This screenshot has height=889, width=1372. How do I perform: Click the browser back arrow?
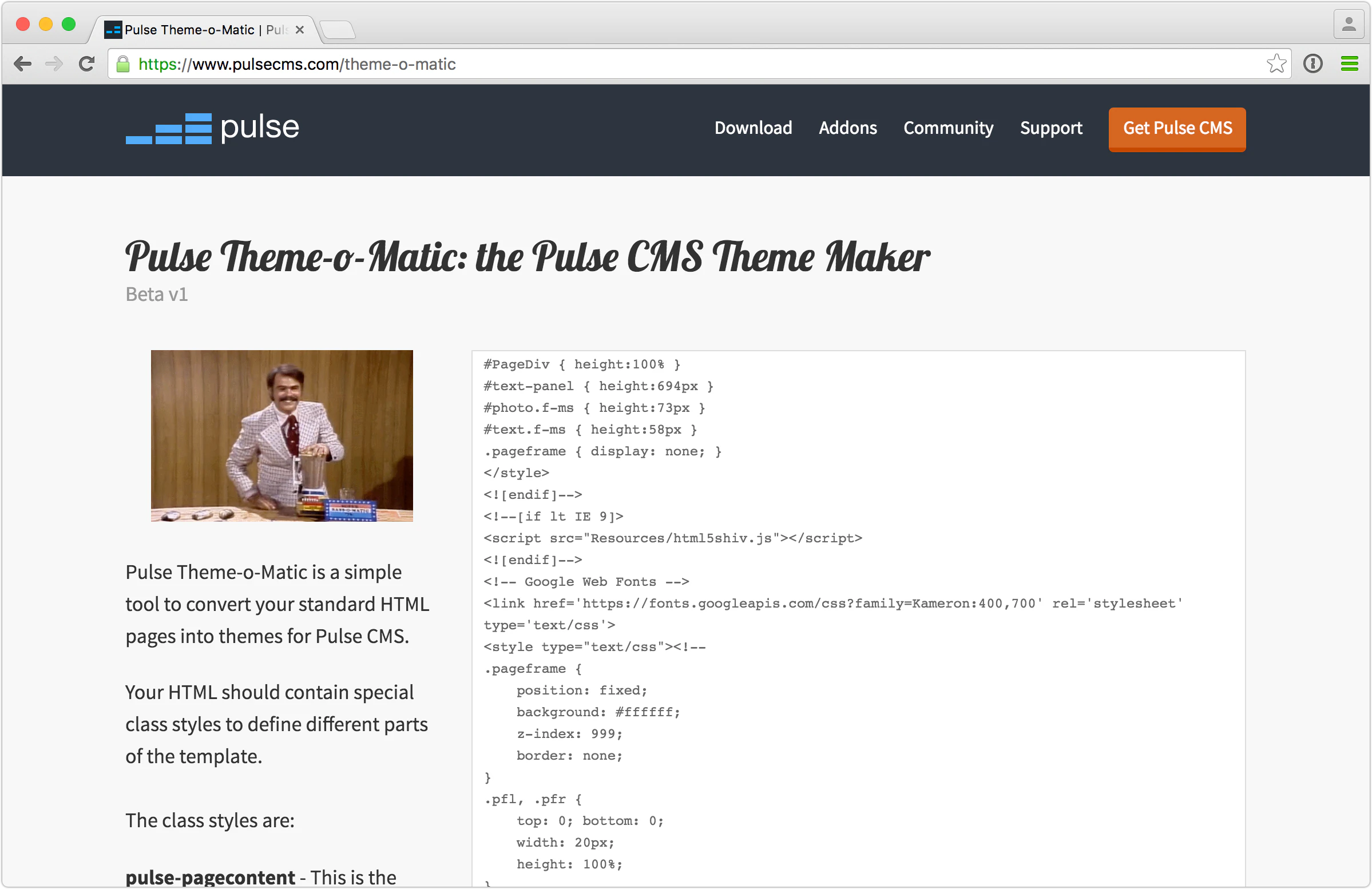[22, 64]
